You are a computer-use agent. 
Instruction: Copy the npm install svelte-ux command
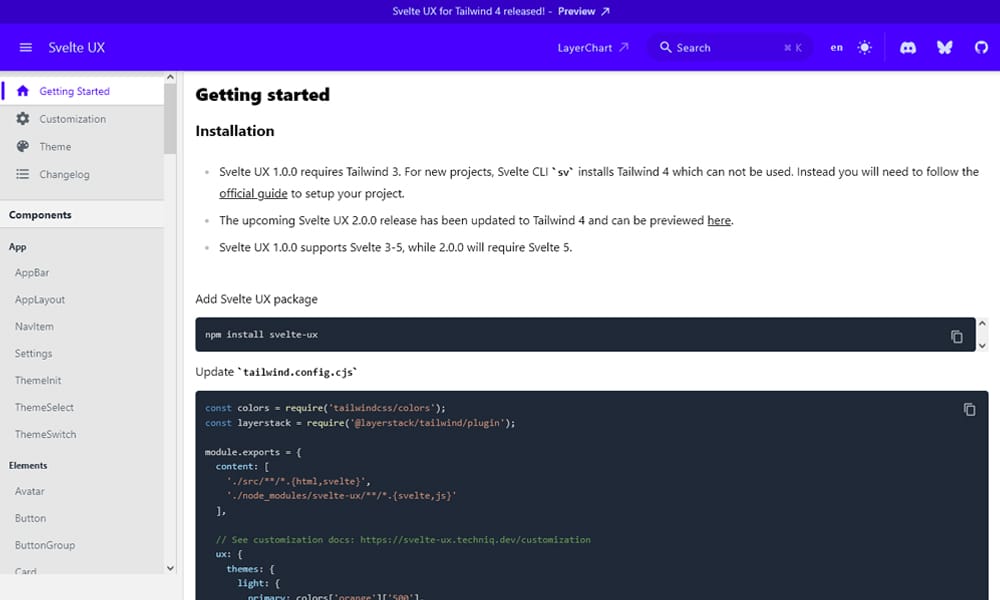[956, 336]
